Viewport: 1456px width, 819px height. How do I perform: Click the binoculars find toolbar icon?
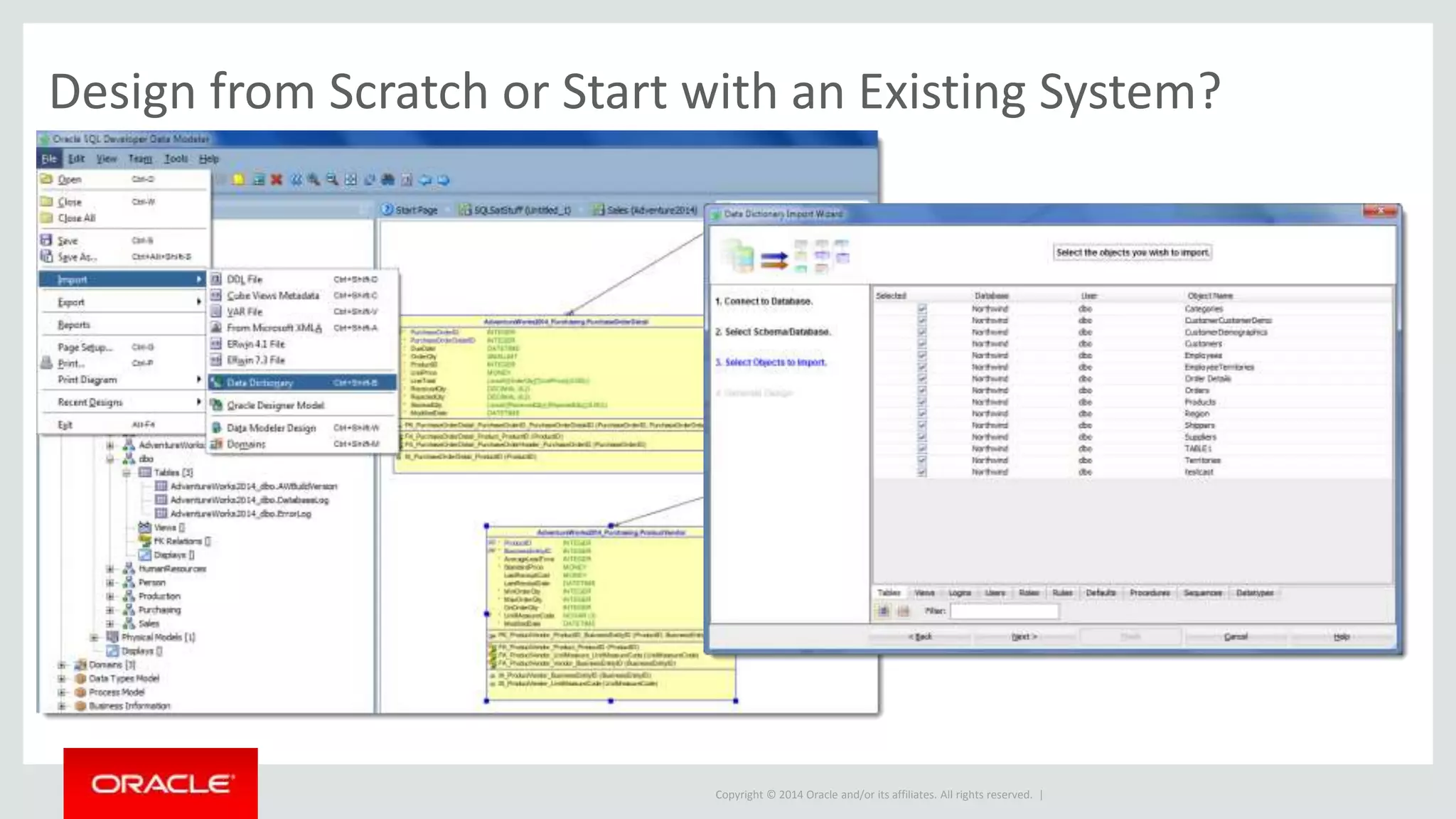pos(387,180)
